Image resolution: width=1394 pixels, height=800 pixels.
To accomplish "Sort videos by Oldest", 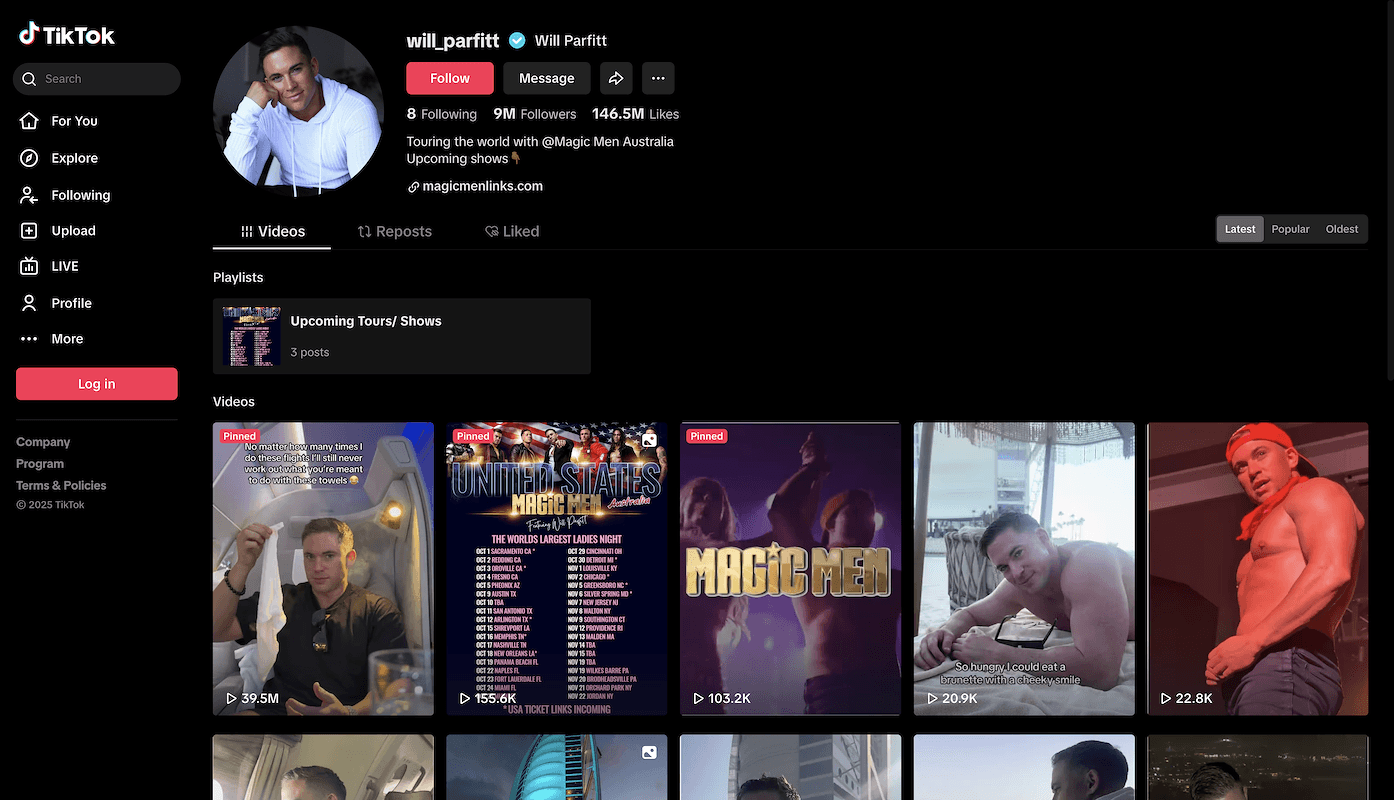I will click(1341, 229).
